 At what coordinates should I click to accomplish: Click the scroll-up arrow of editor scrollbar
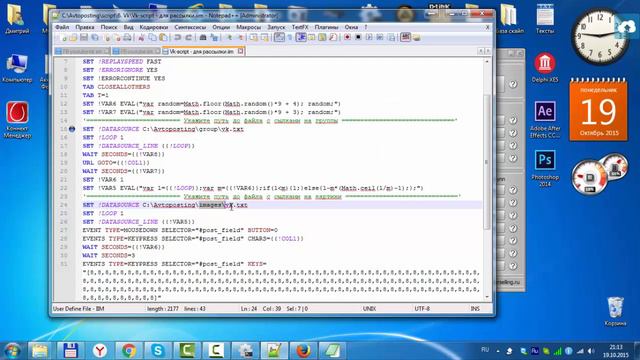[x=487, y=62]
